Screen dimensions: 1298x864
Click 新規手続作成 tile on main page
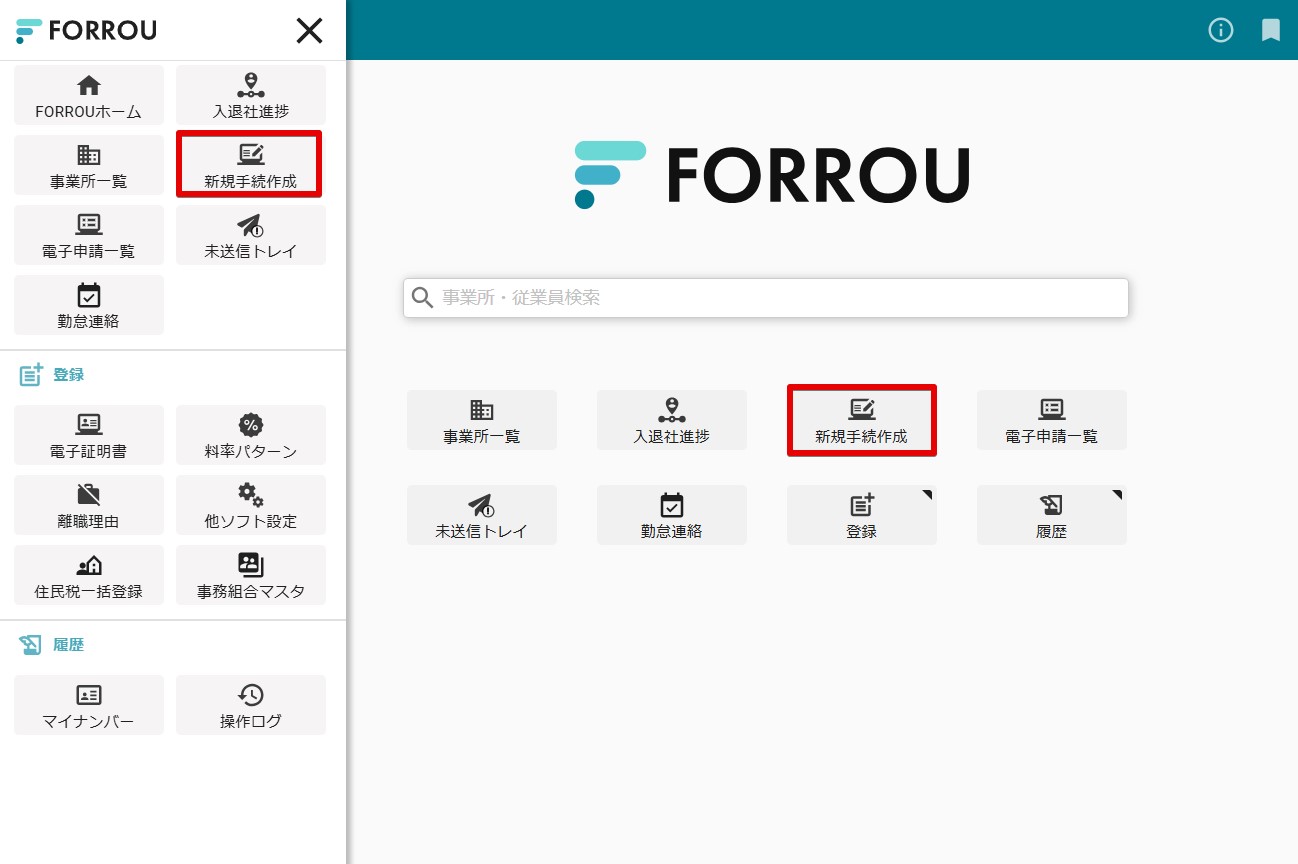point(862,420)
